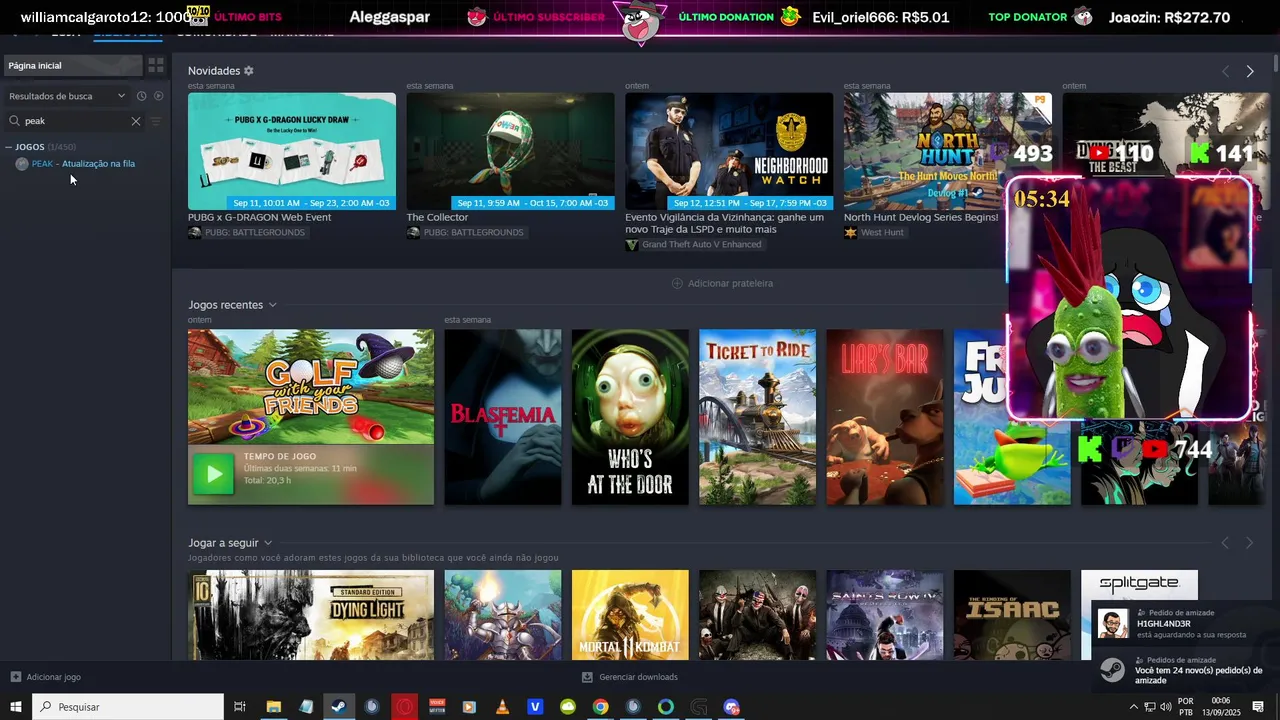
Task: Click the recent activity clock filter icon
Action: point(141,96)
